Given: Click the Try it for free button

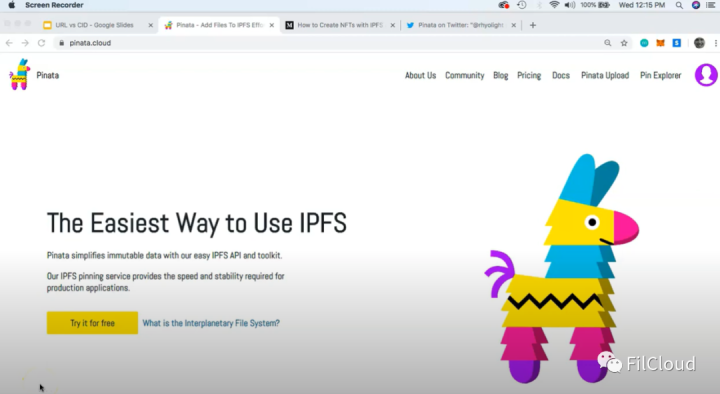Looking at the screenshot, I should [92, 323].
